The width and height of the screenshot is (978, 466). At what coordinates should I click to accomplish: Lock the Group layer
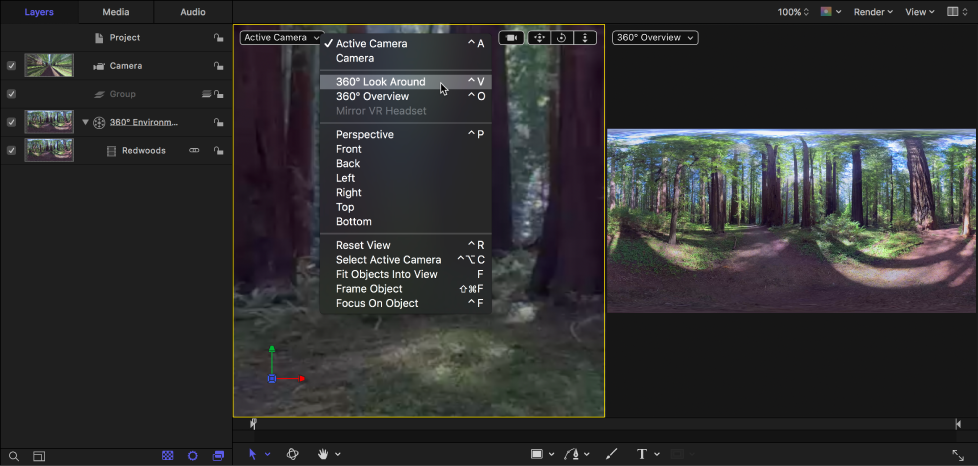pos(218,94)
